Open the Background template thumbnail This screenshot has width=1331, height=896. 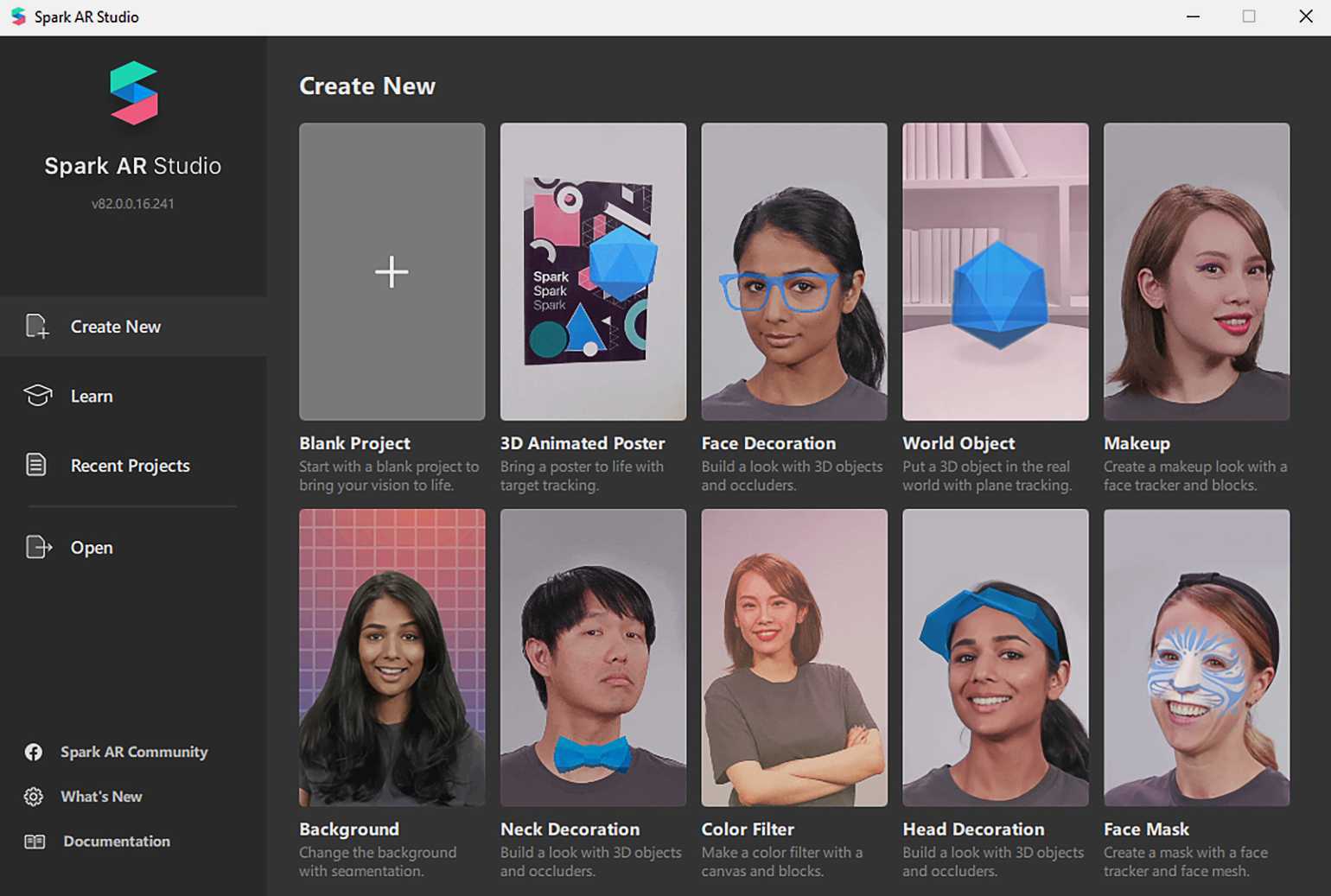click(392, 658)
